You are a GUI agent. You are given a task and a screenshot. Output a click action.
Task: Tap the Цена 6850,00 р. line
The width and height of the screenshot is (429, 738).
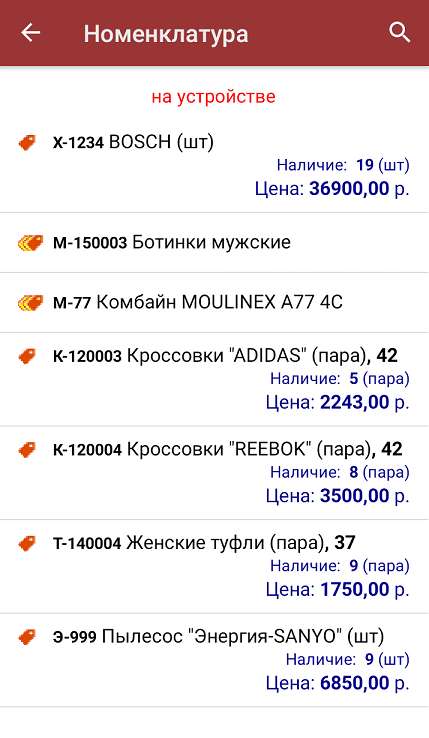coord(337,683)
